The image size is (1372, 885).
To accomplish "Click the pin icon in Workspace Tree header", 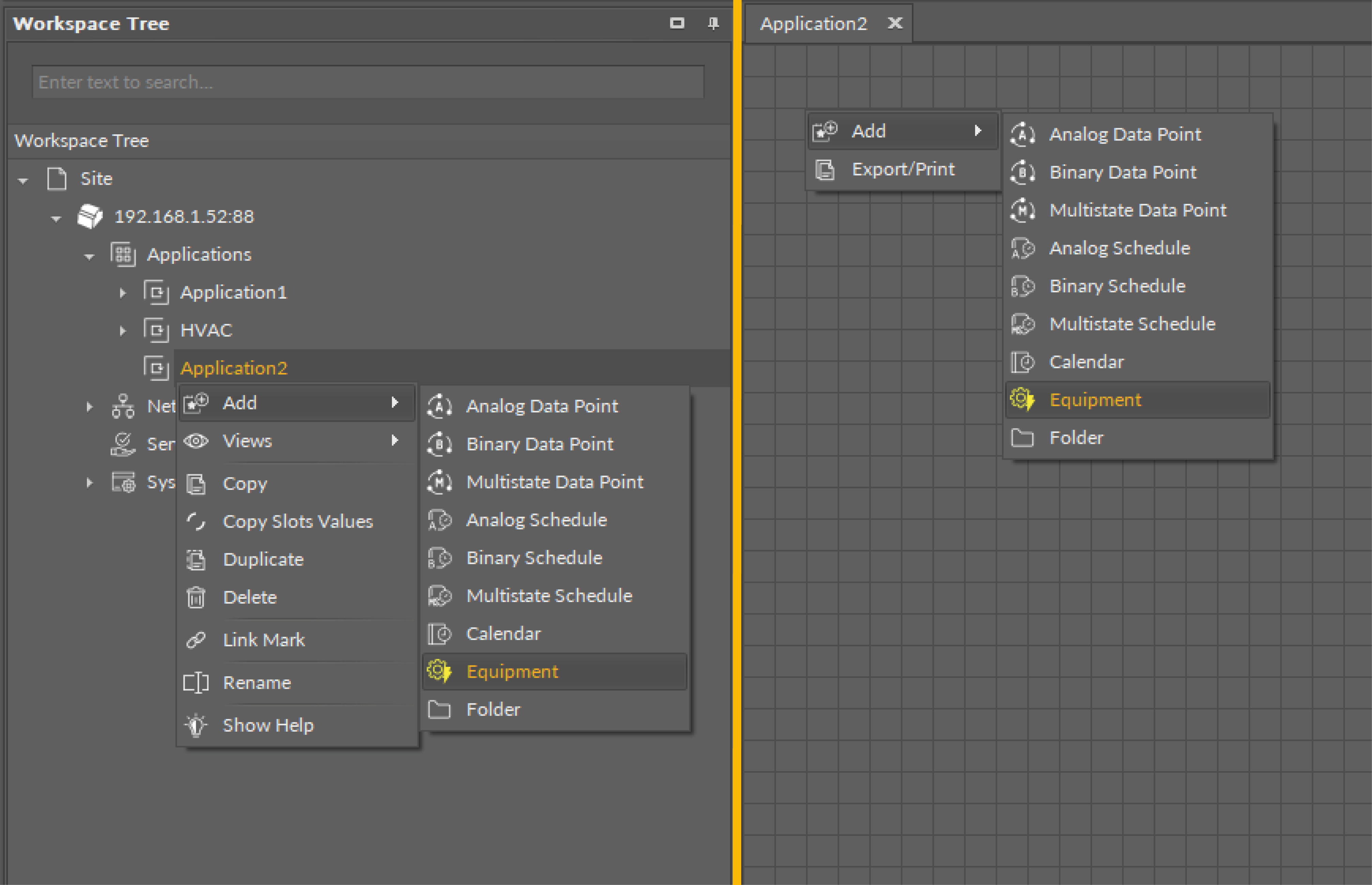I will tap(713, 23).
